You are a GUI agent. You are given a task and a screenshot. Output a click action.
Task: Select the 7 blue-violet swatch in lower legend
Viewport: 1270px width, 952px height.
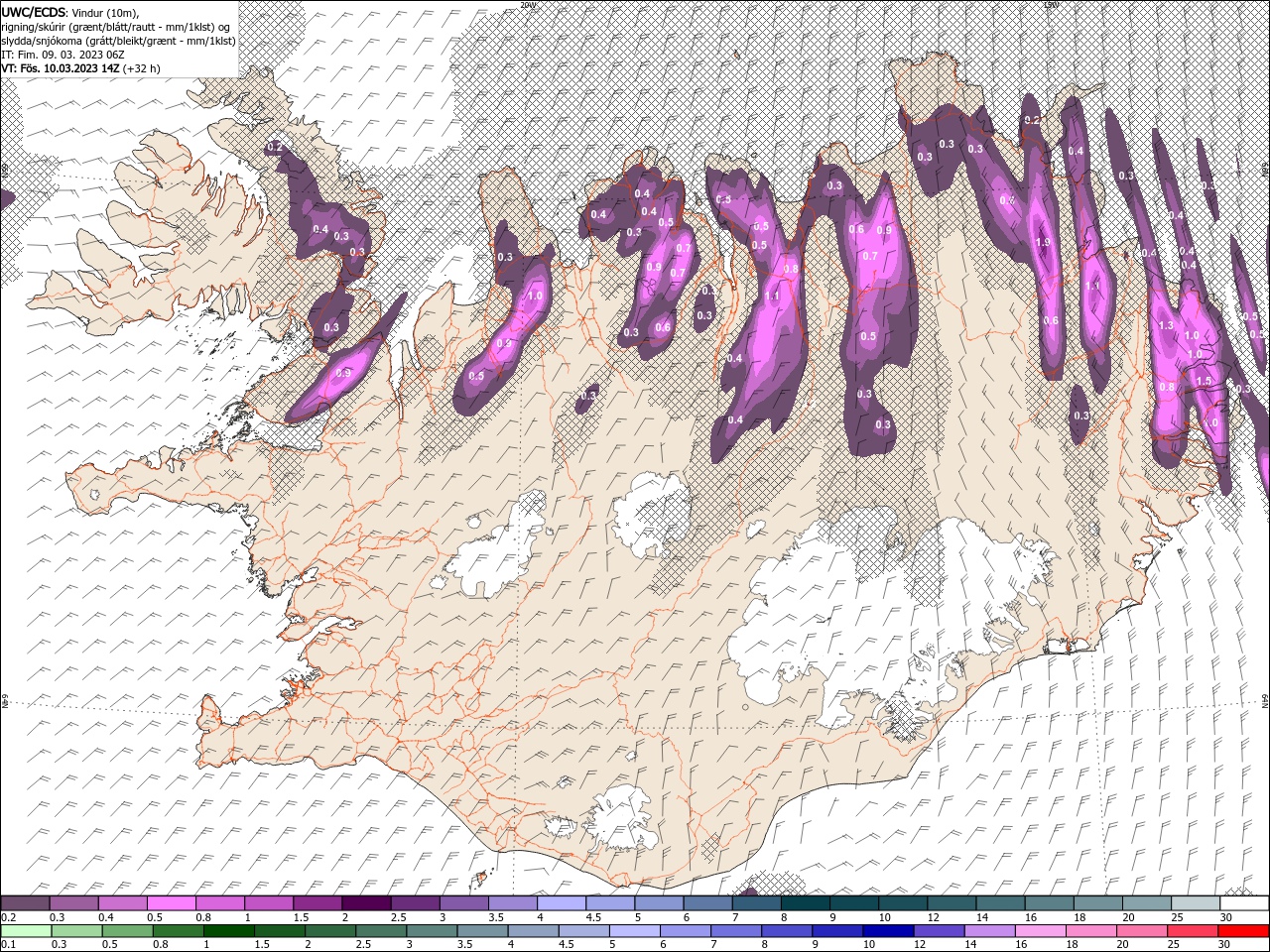(736, 930)
